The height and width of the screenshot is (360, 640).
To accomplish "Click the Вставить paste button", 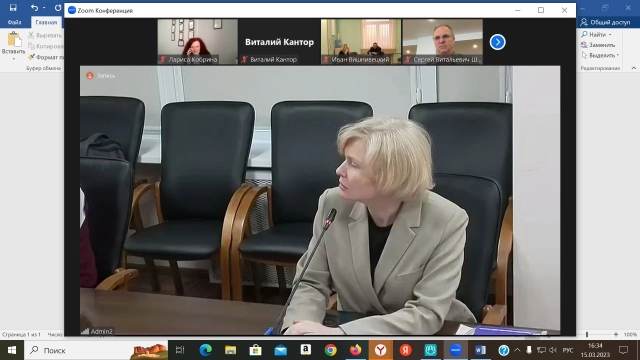I will [13, 46].
